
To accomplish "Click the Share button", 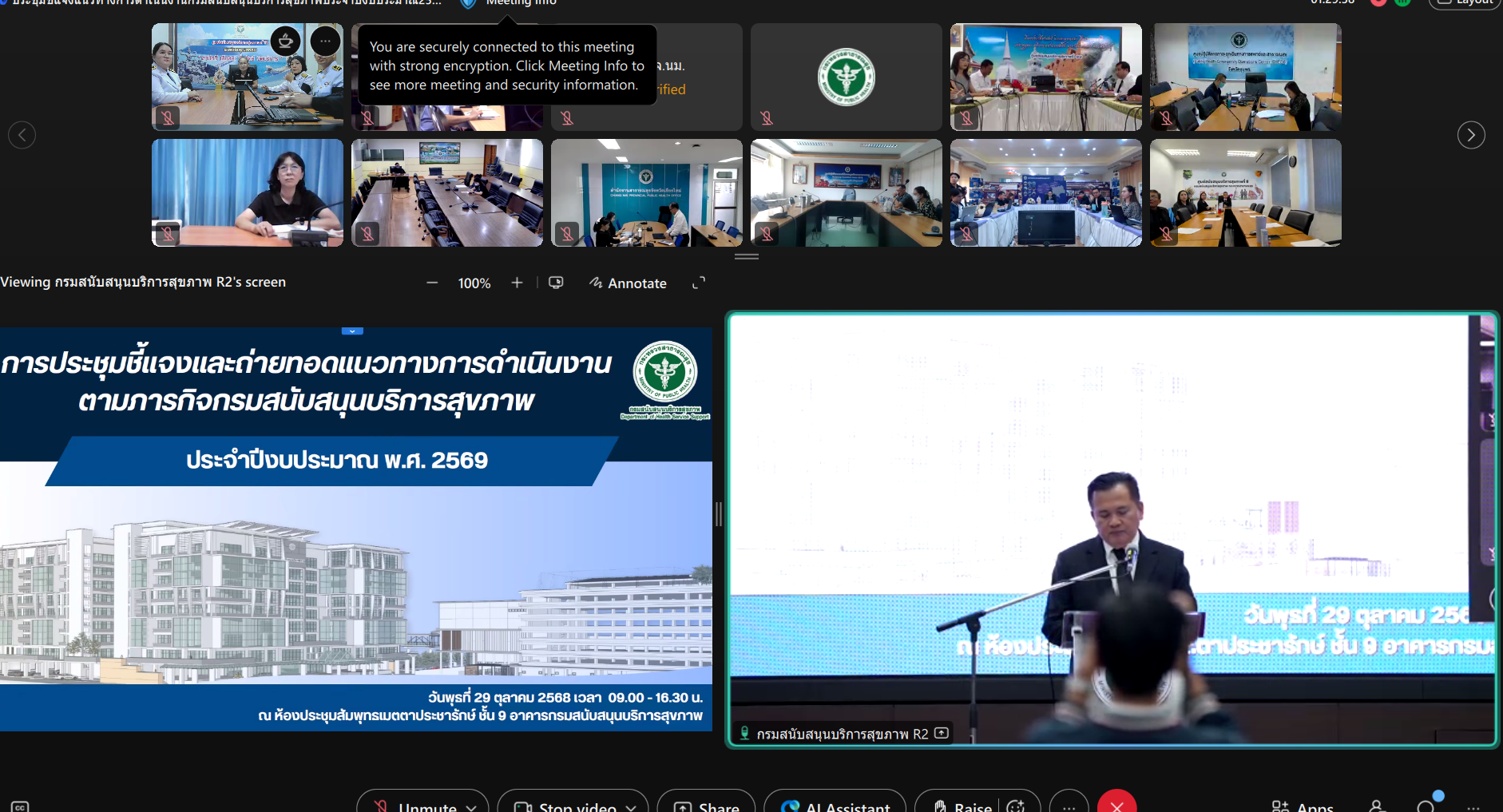I will point(706,805).
